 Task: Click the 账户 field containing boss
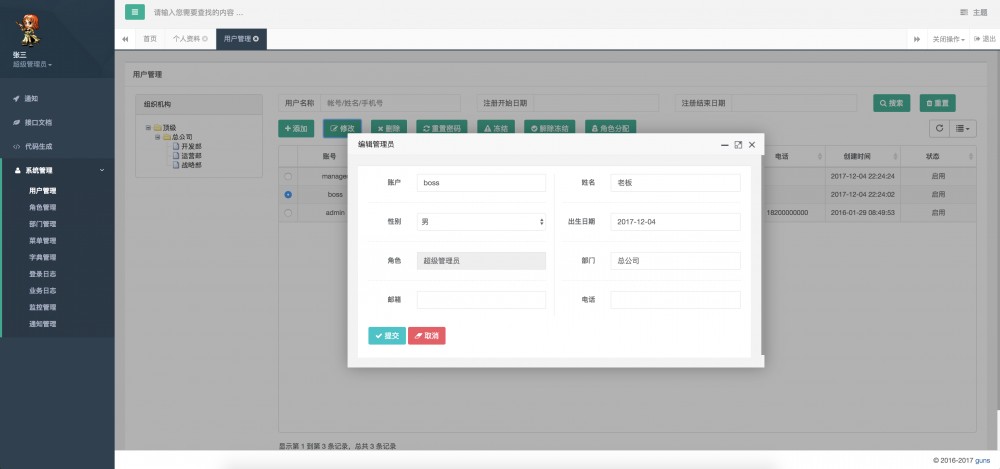(x=482, y=182)
